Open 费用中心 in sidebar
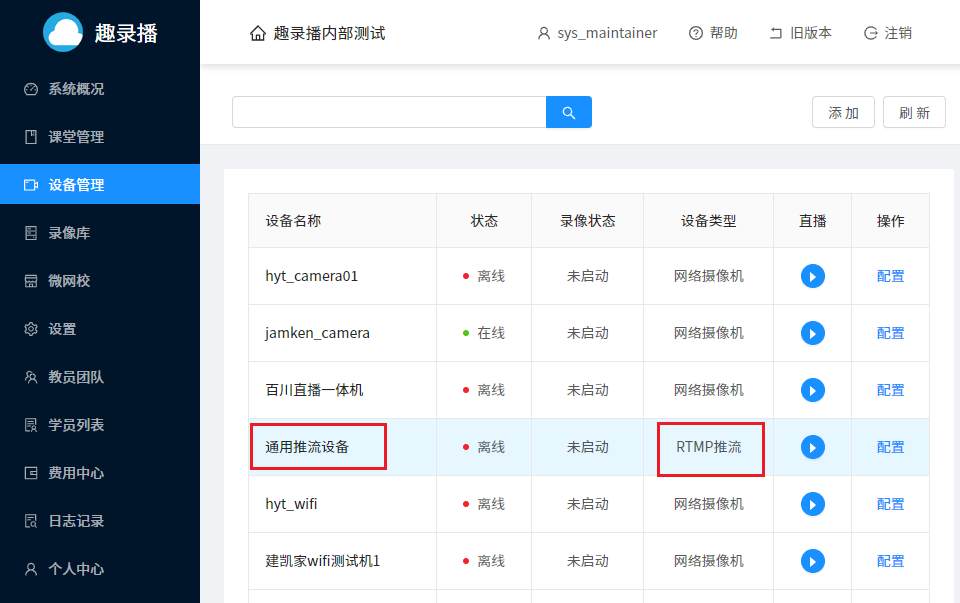This screenshot has width=960, height=603. click(100, 473)
